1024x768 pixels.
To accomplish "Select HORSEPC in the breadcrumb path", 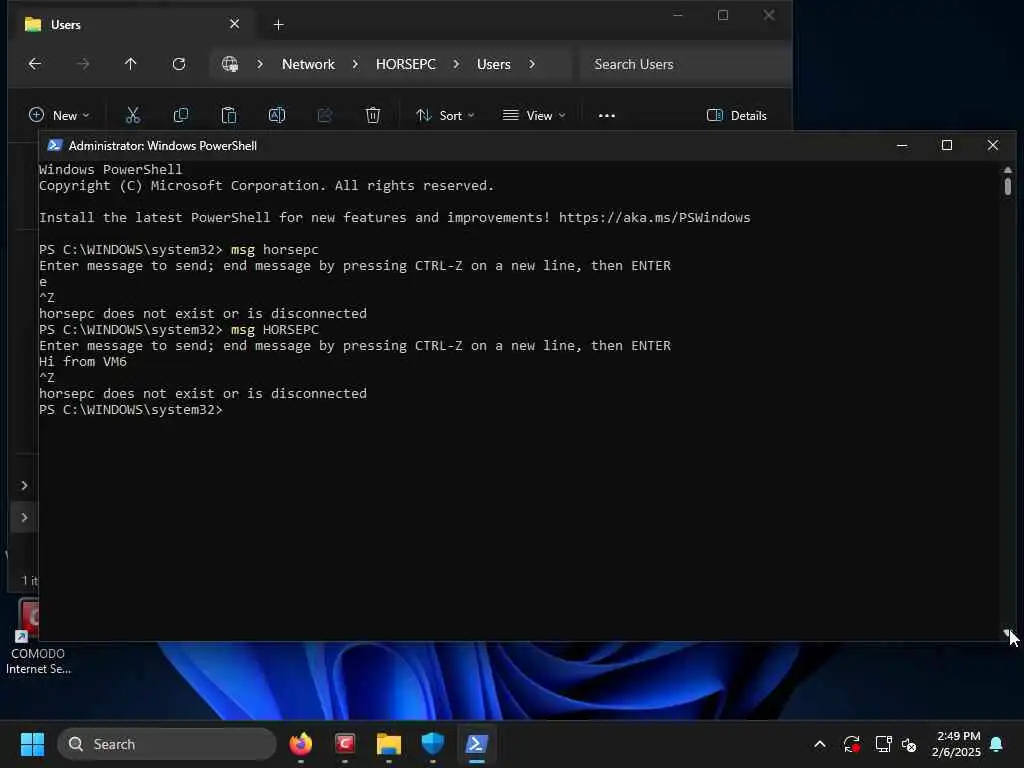I will 406,64.
